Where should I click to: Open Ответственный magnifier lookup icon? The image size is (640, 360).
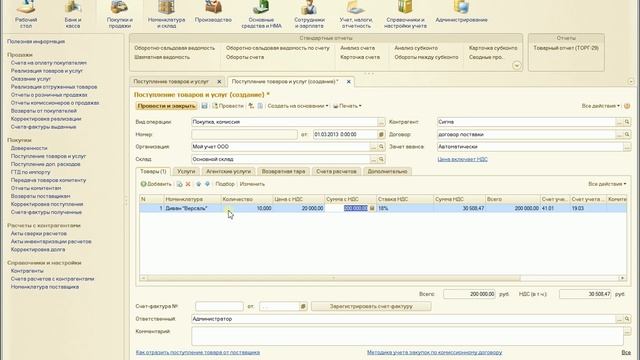pyautogui.click(x=627, y=319)
